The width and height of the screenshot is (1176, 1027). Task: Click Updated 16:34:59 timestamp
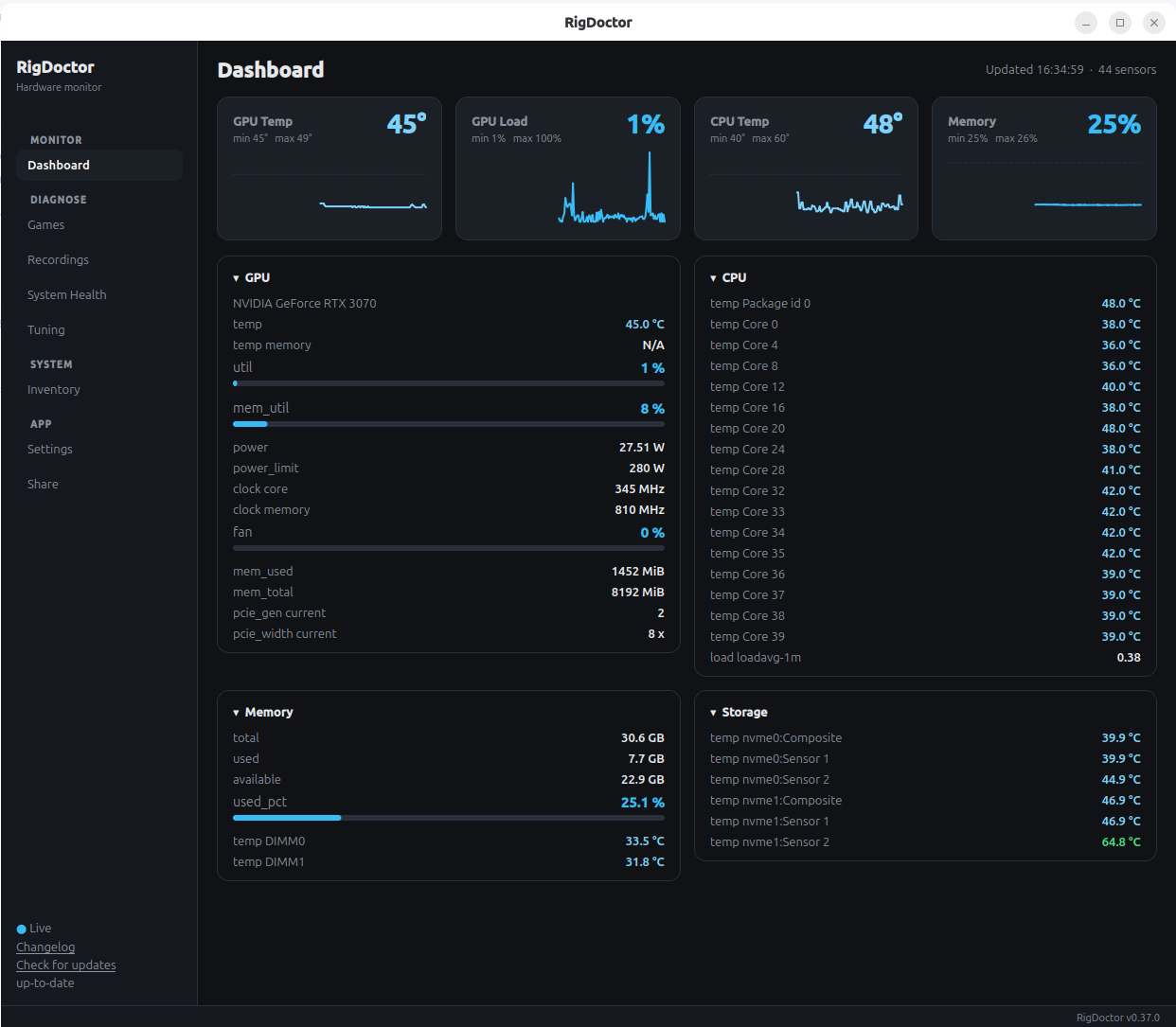(1034, 70)
